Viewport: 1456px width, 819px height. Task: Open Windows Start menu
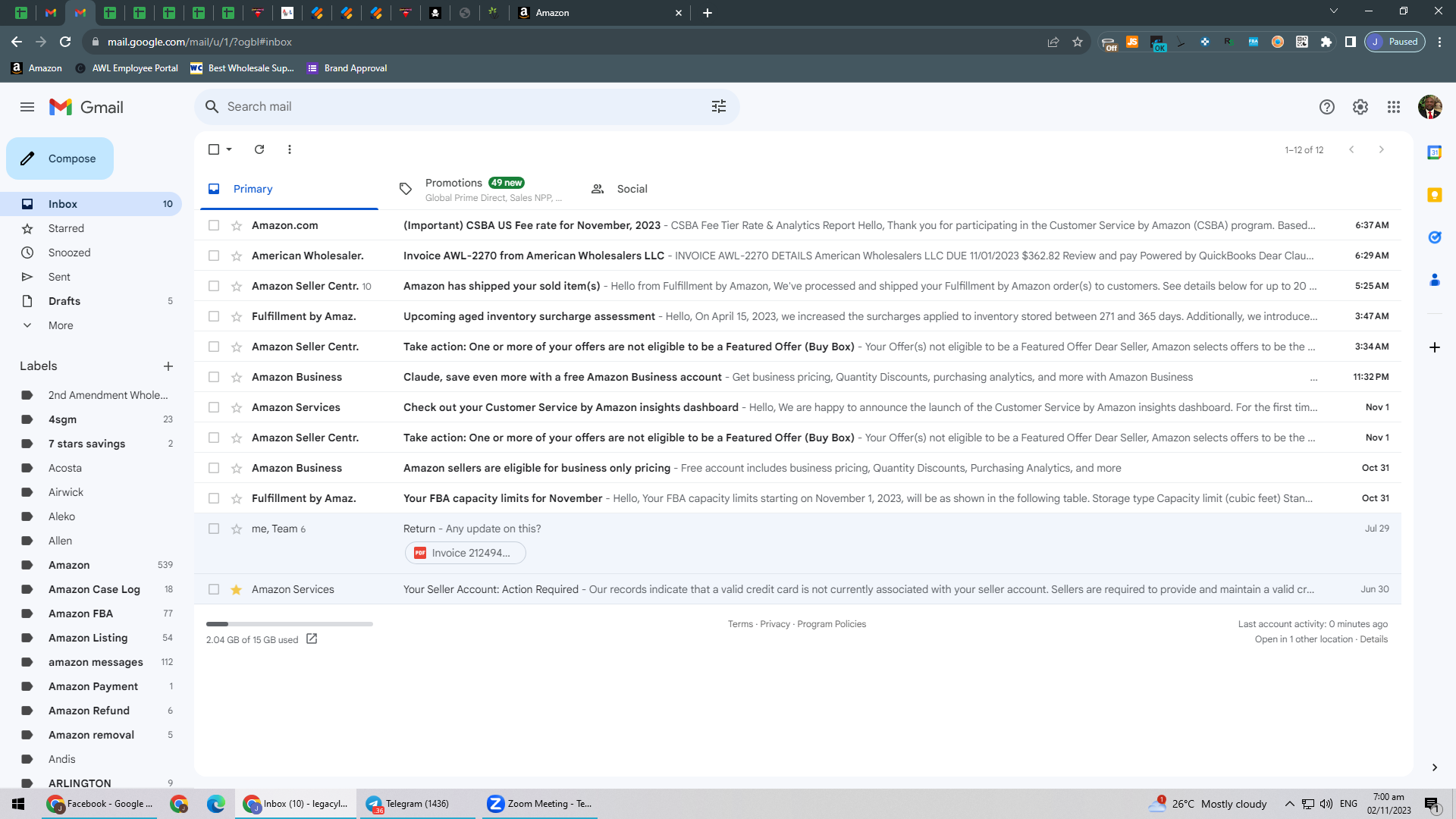tap(18, 804)
